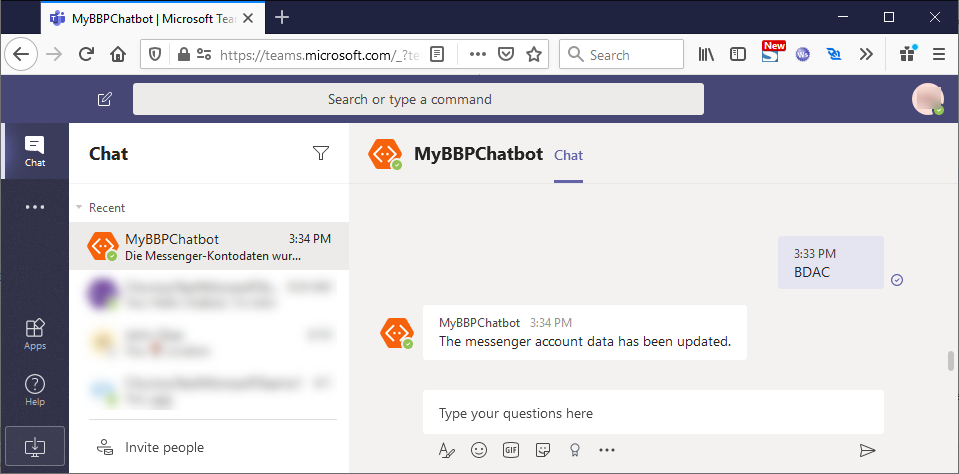Viewport: 959px width, 474px height.
Task: Open Help in Teams sidebar
Action: click(x=35, y=390)
